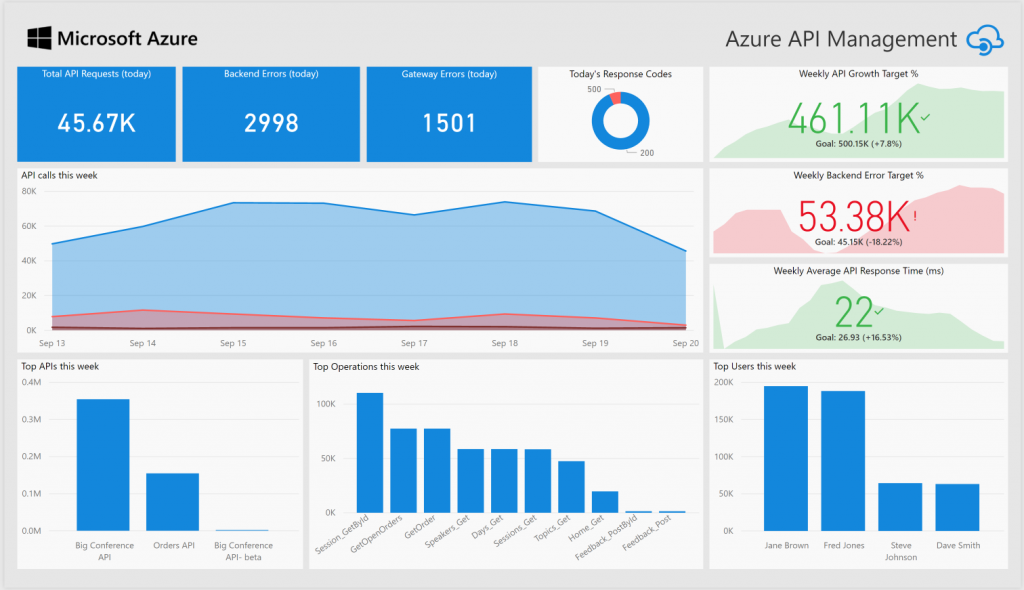
Task: Click the 0.4M label on Top APIs axis
Action: (31, 382)
